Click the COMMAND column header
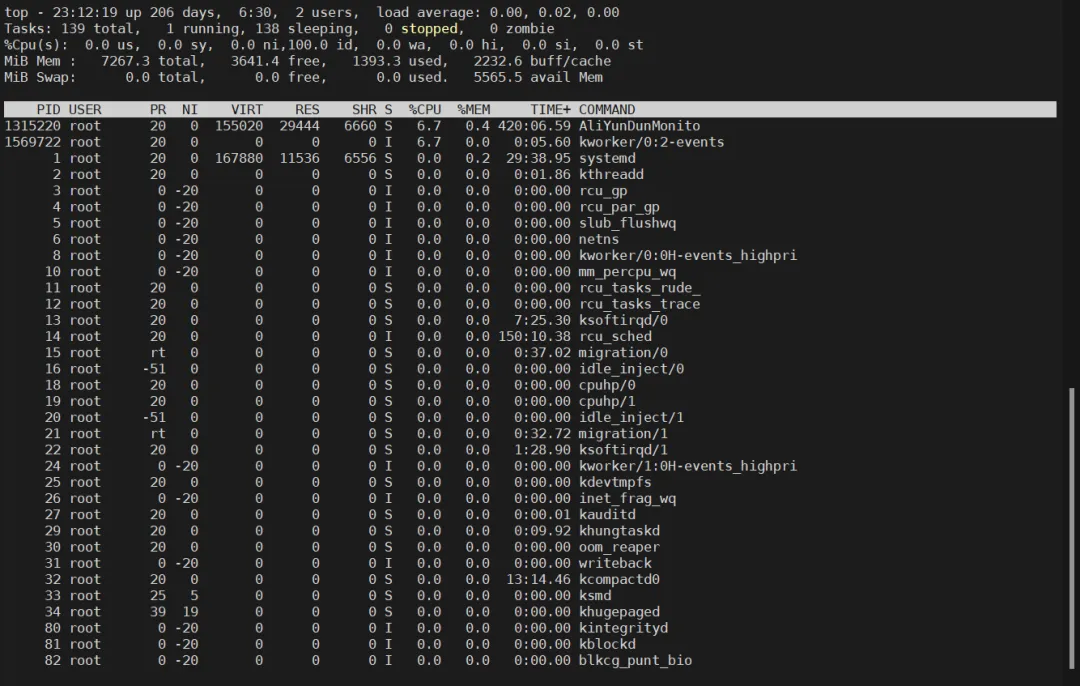This screenshot has width=1080, height=686. point(607,110)
